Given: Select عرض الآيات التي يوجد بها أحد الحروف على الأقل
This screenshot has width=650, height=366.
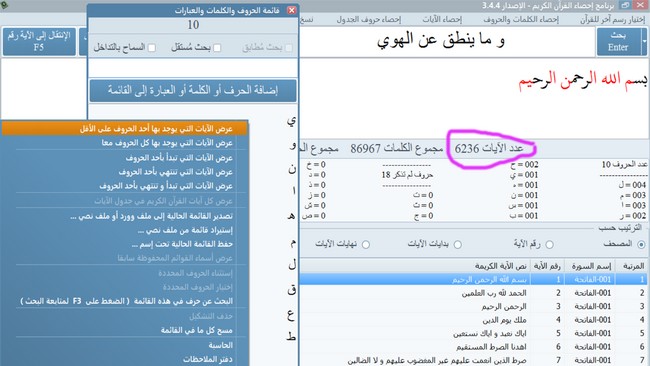Looking at the screenshot, I should [124, 128].
